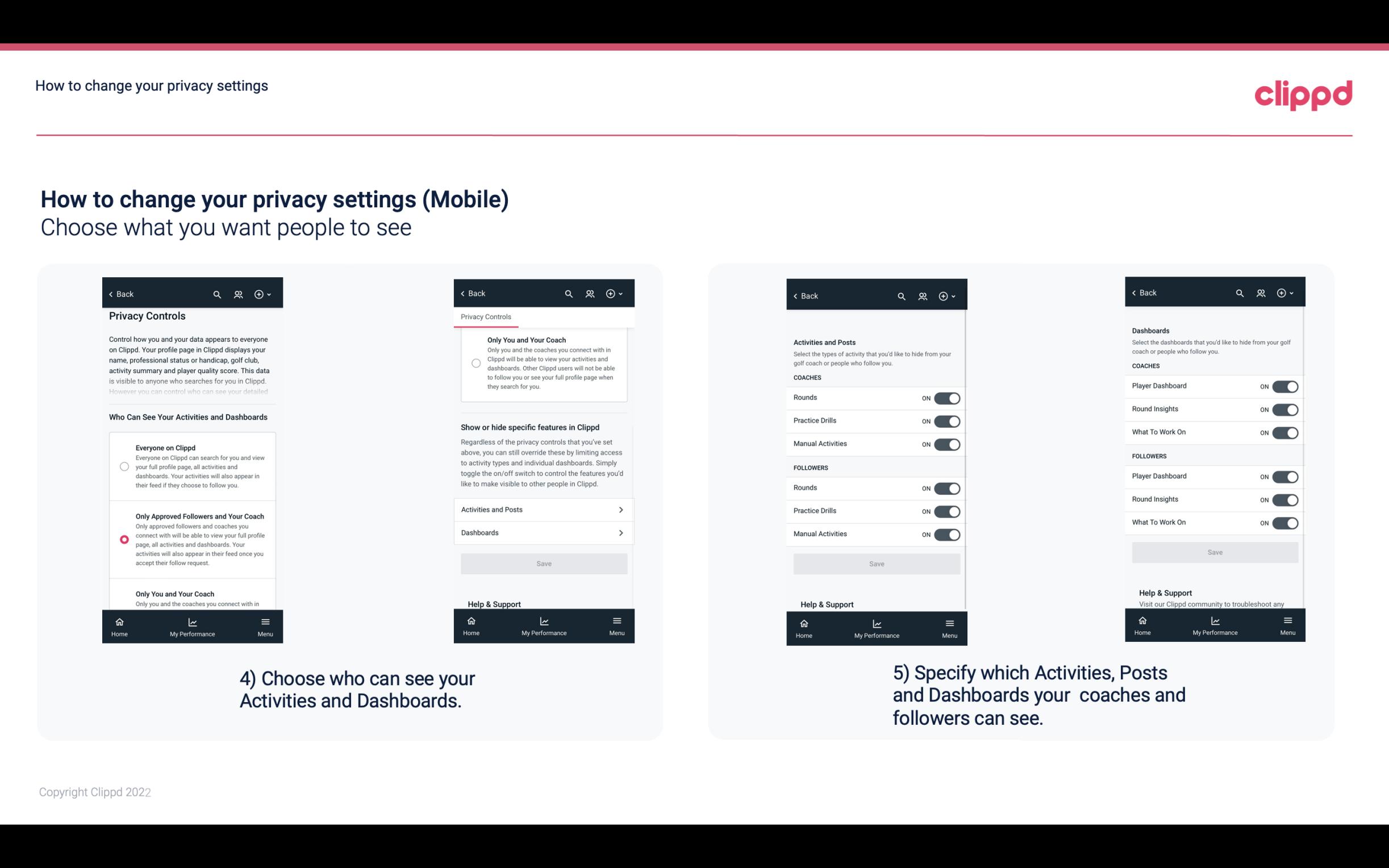Click Save button on Activities screen

875,563
